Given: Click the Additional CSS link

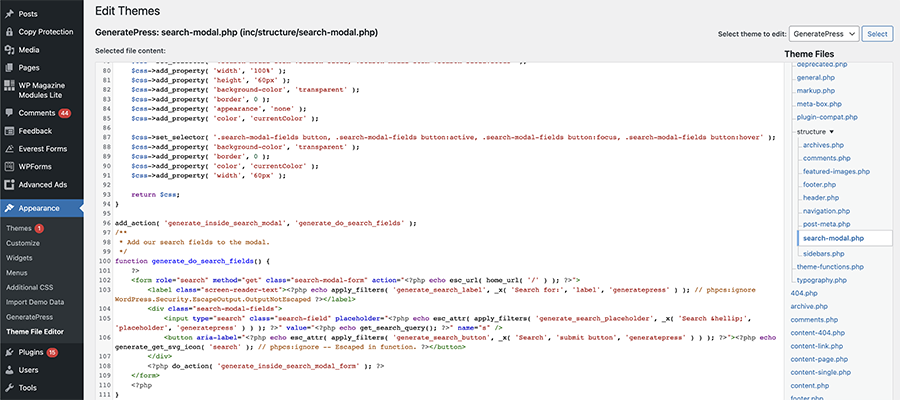Looking at the screenshot, I should coord(32,287).
